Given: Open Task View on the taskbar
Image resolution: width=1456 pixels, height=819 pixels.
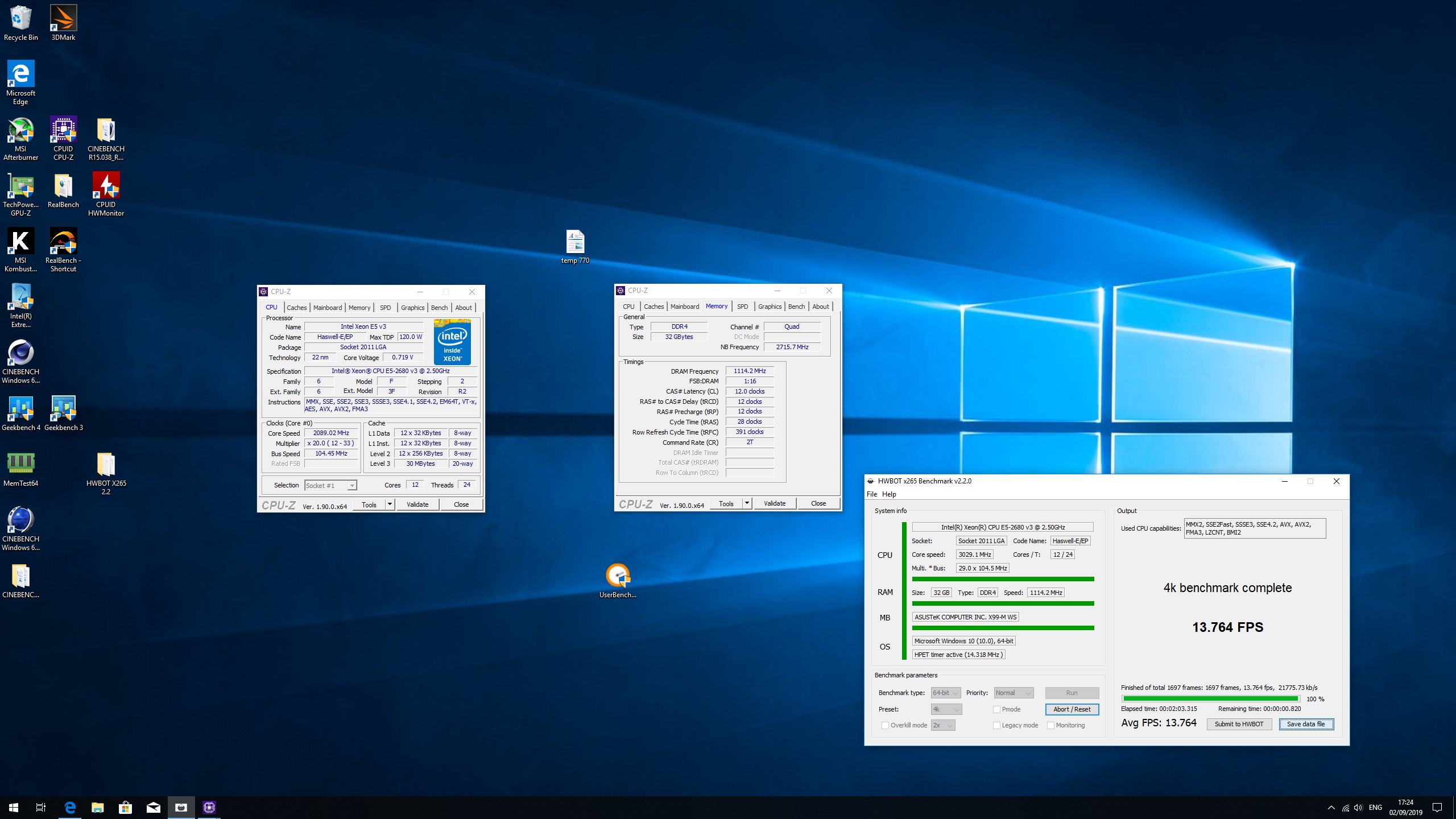Looking at the screenshot, I should 41,808.
